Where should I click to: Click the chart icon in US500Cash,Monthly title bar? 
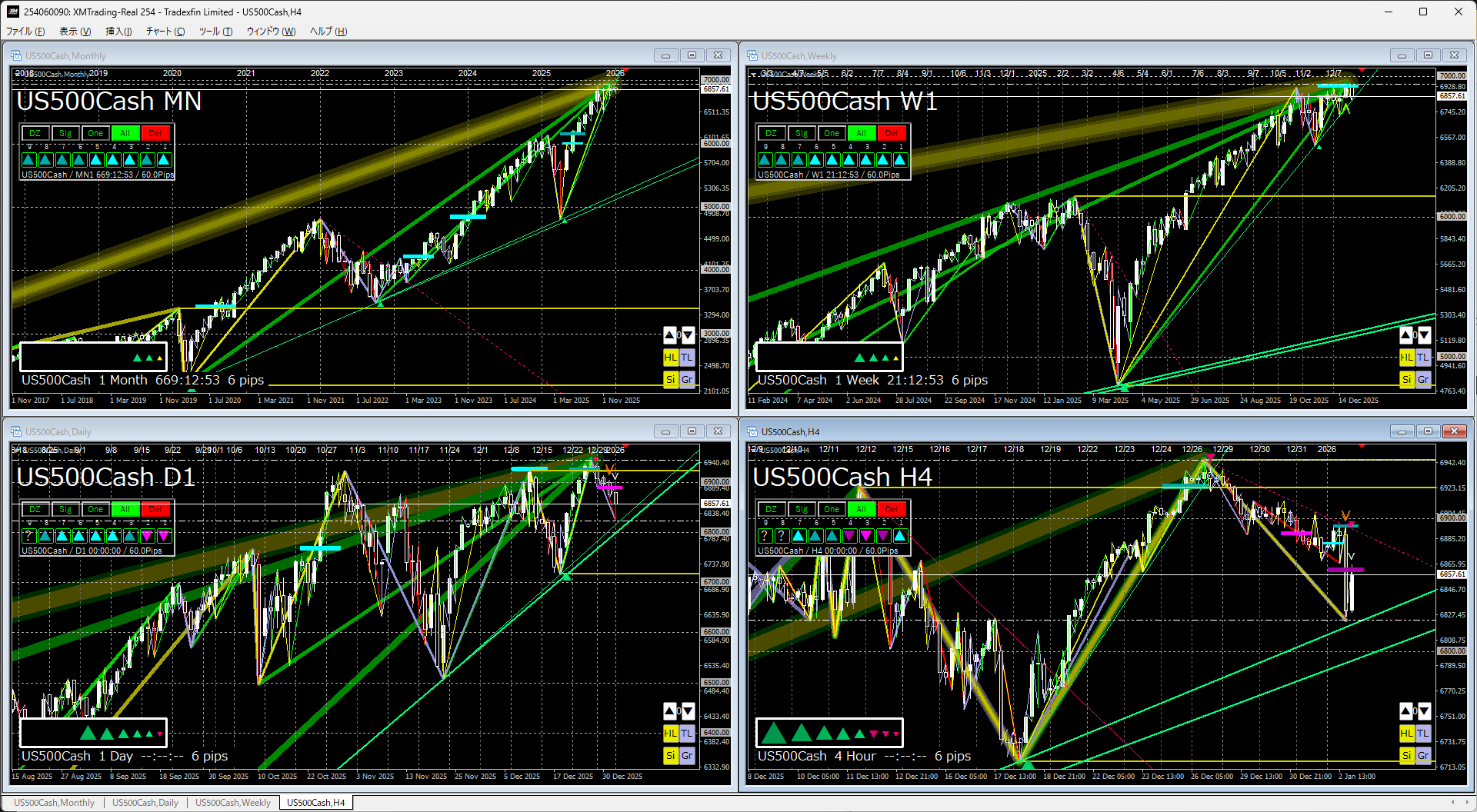pyautogui.click(x=16, y=55)
